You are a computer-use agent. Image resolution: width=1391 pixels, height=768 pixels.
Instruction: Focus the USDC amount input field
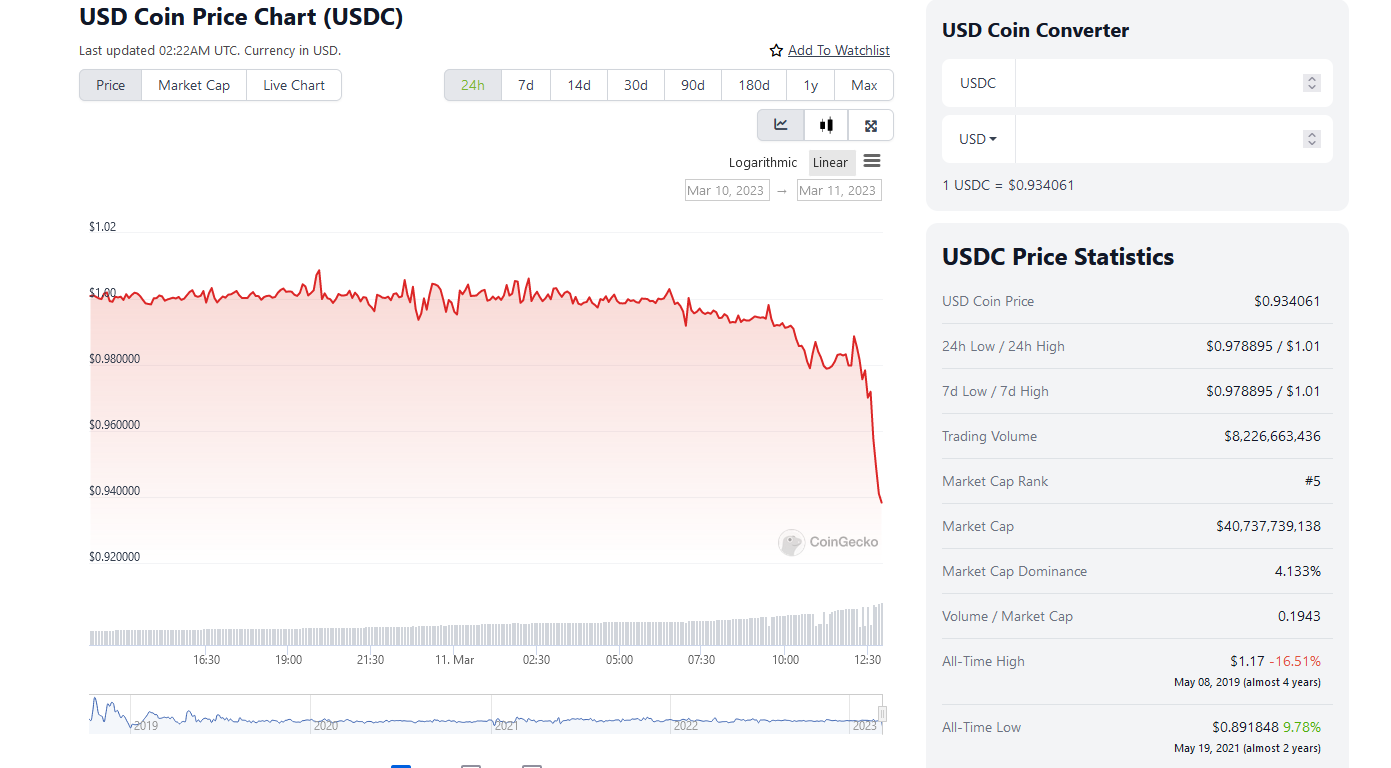1155,83
